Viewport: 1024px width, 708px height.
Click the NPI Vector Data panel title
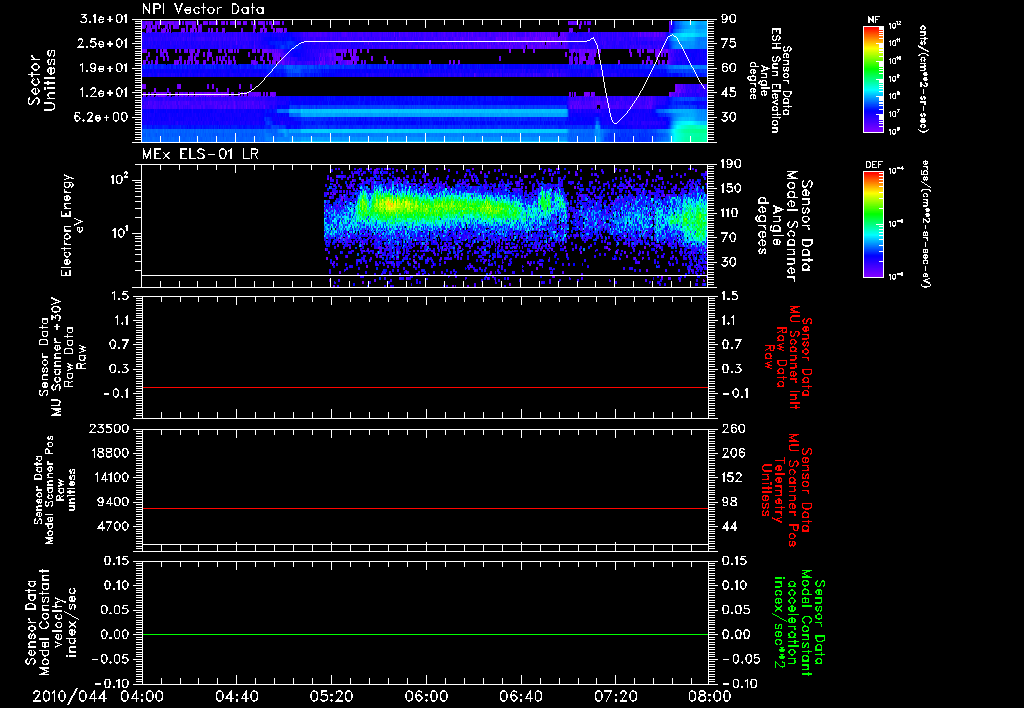point(203,9)
